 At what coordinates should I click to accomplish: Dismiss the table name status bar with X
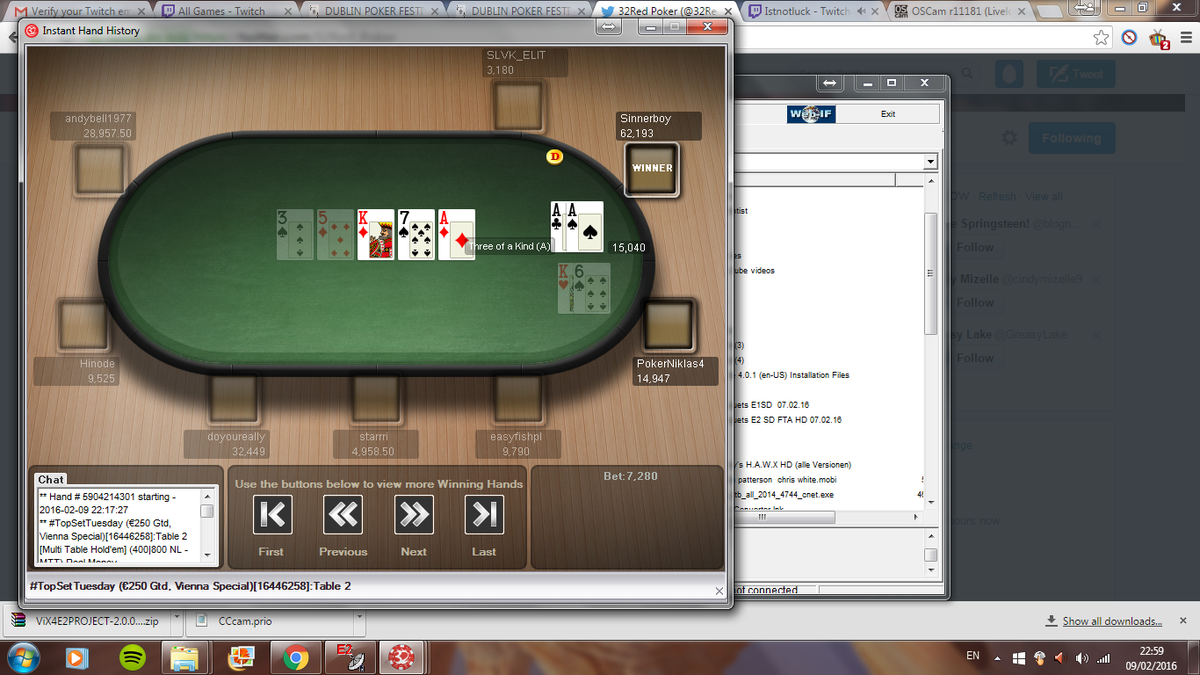(720, 591)
